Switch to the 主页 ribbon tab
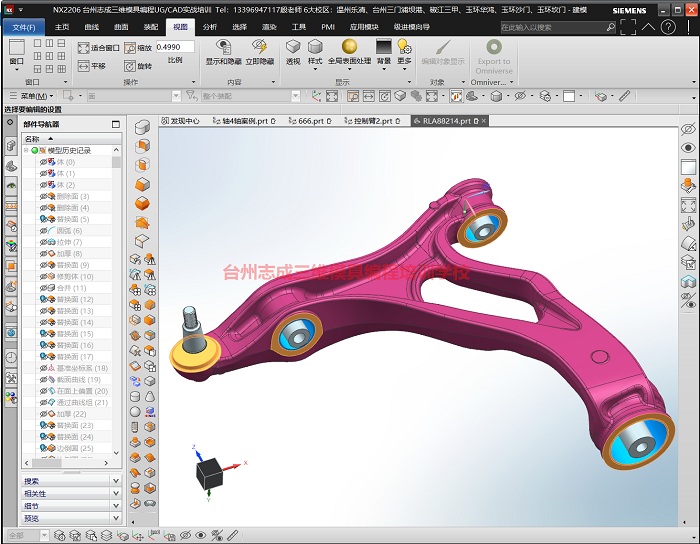This screenshot has height=544, width=700. [x=62, y=27]
